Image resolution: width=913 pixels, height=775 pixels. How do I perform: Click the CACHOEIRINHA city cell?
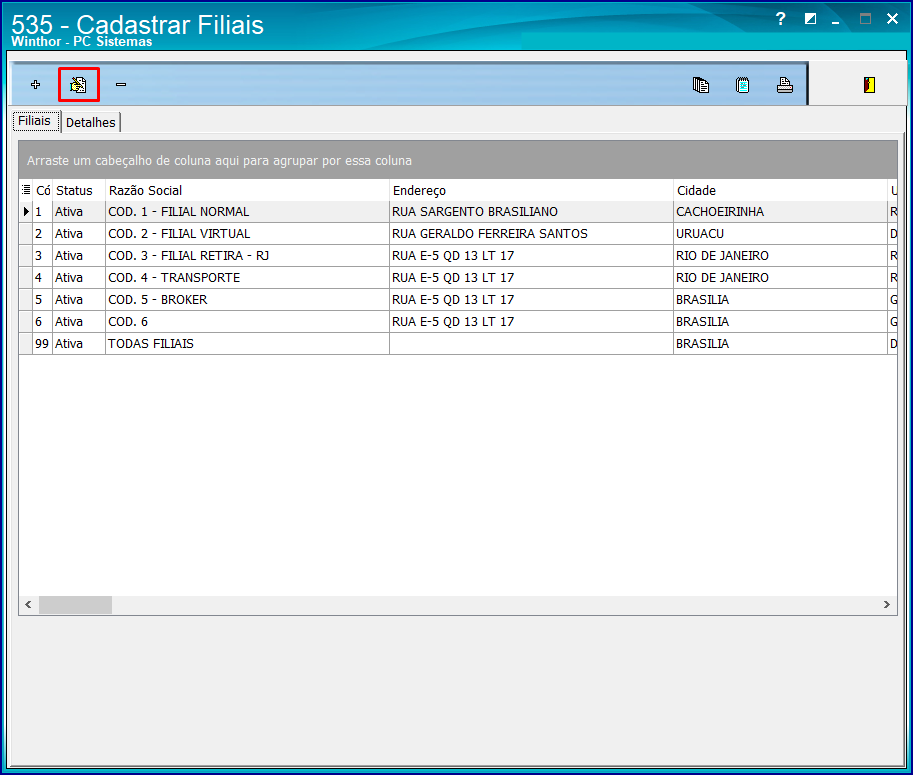tap(780, 212)
